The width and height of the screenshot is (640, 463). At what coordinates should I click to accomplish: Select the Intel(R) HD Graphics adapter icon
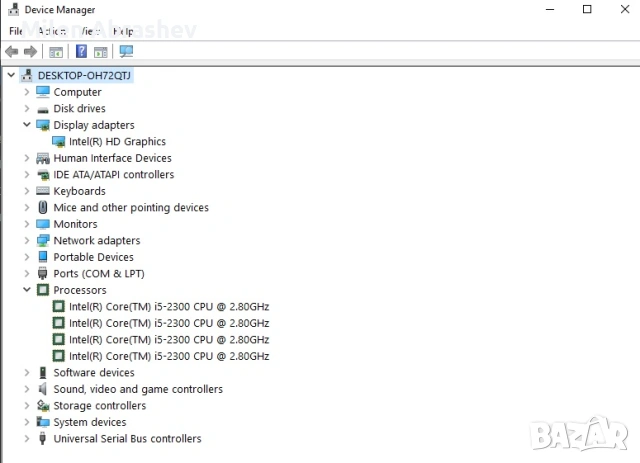click(x=59, y=142)
